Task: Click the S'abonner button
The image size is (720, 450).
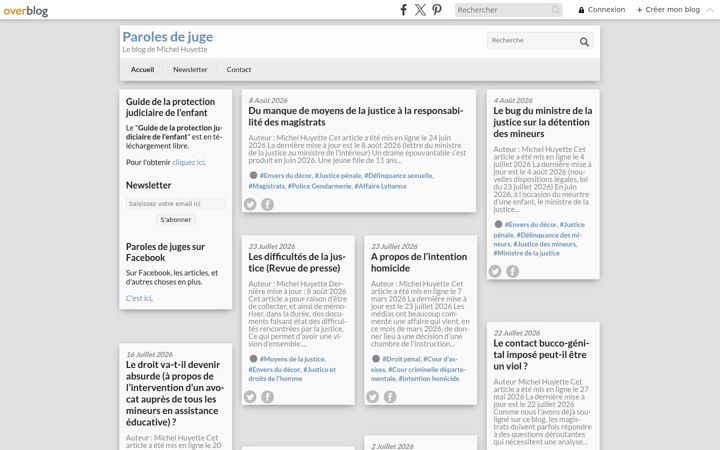Action: [x=175, y=219]
